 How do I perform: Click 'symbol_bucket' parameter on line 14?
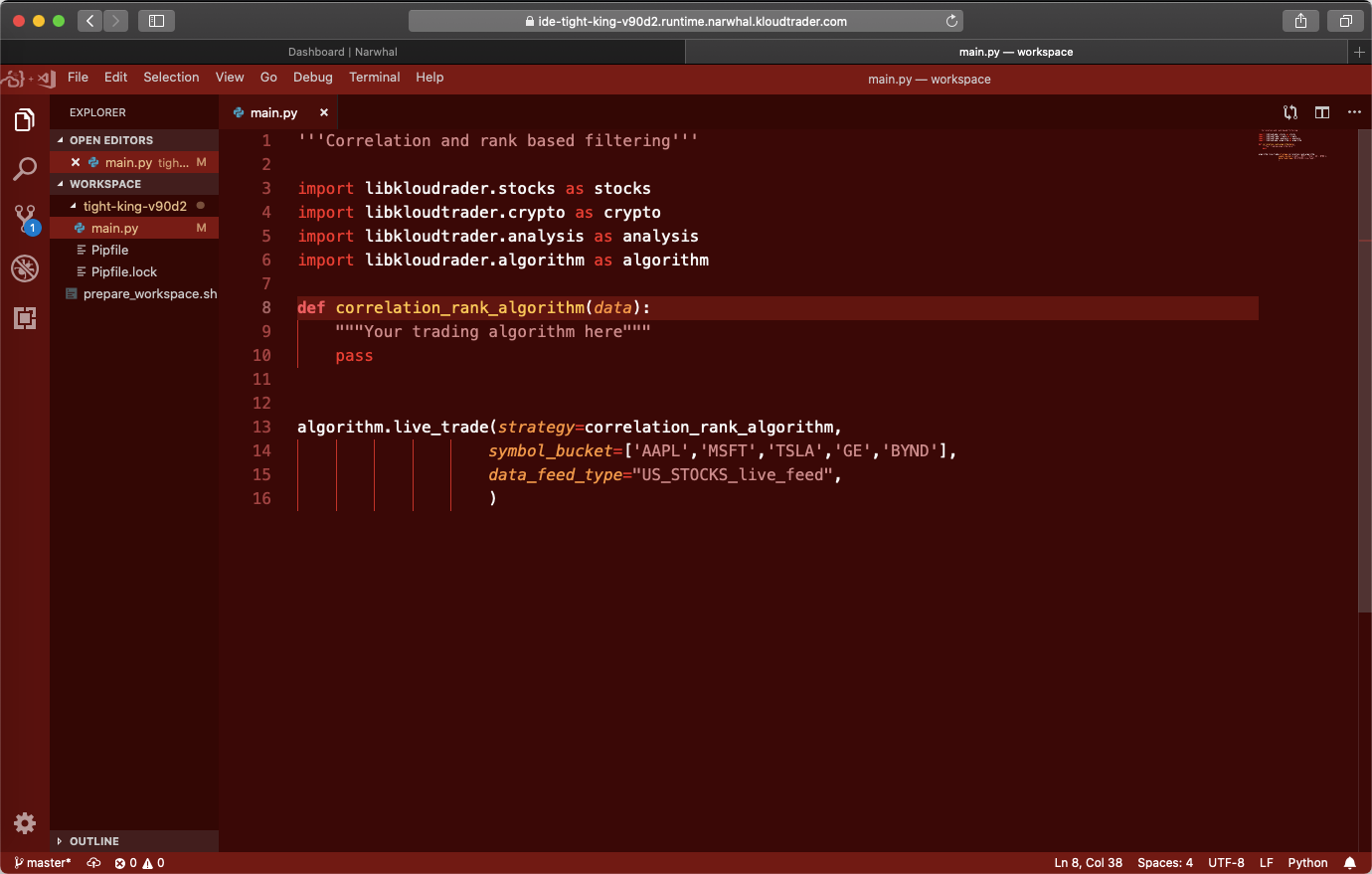(x=550, y=450)
